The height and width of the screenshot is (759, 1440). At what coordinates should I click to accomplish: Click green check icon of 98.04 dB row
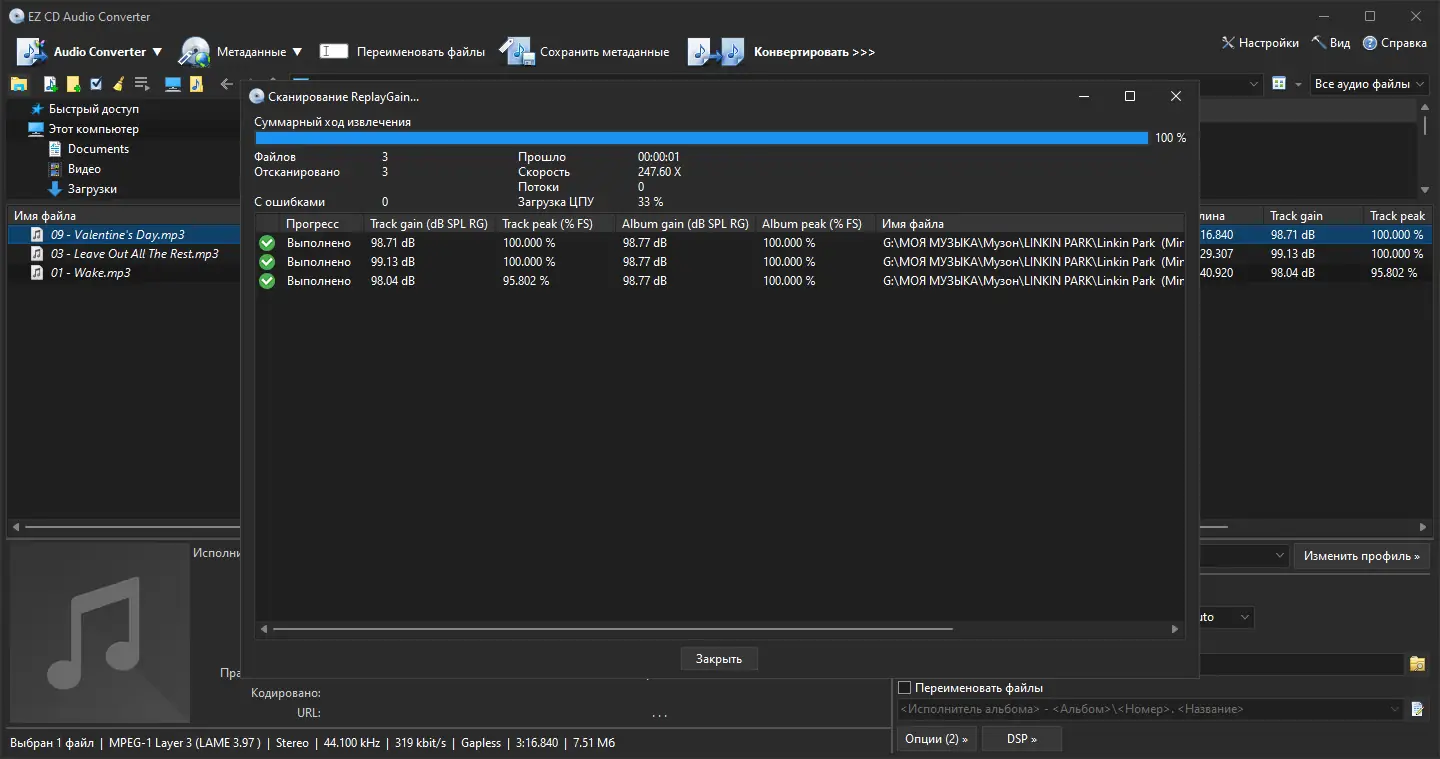coord(267,281)
